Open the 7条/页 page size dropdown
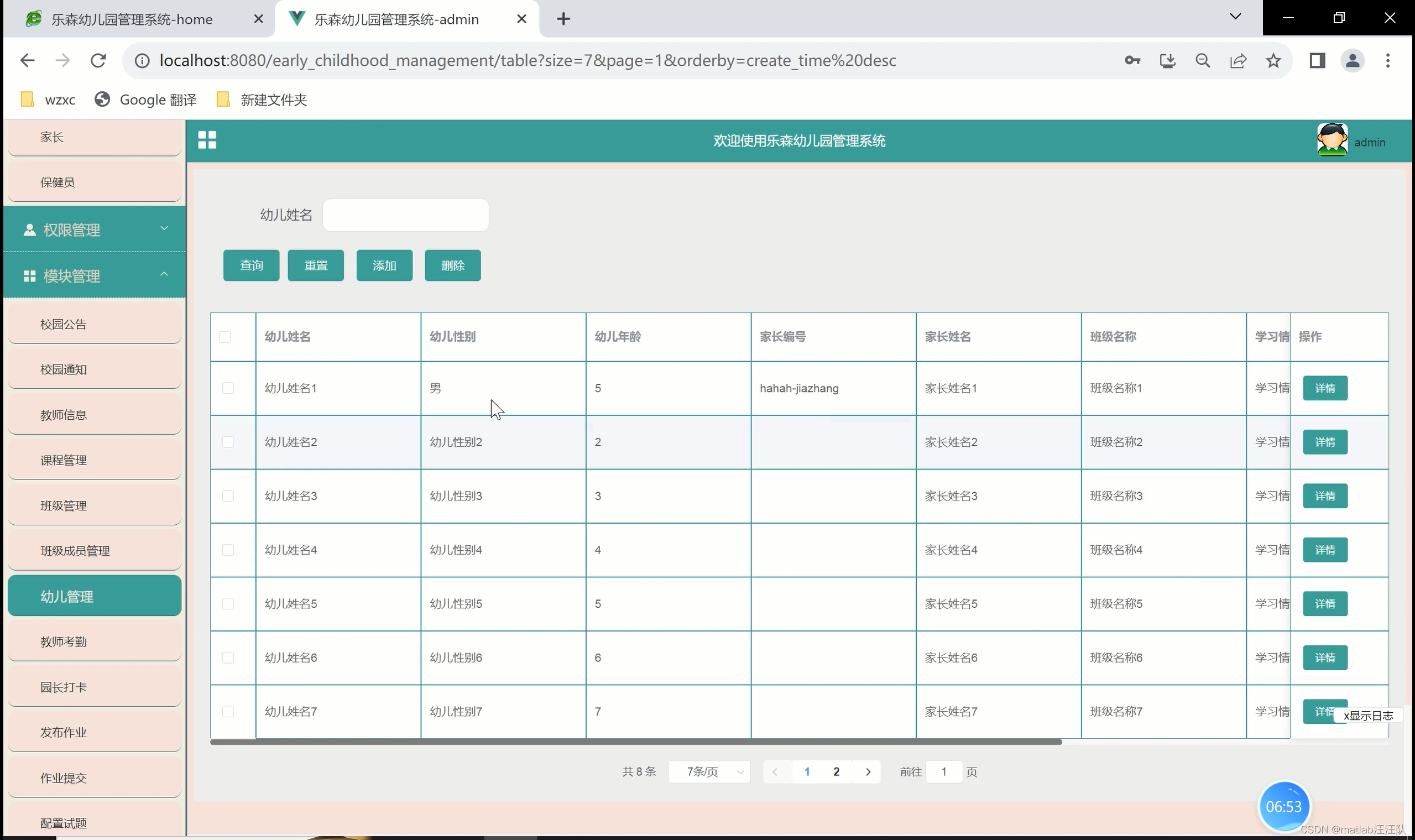The width and height of the screenshot is (1415, 840). pyautogui.click(x=709, y=771)
